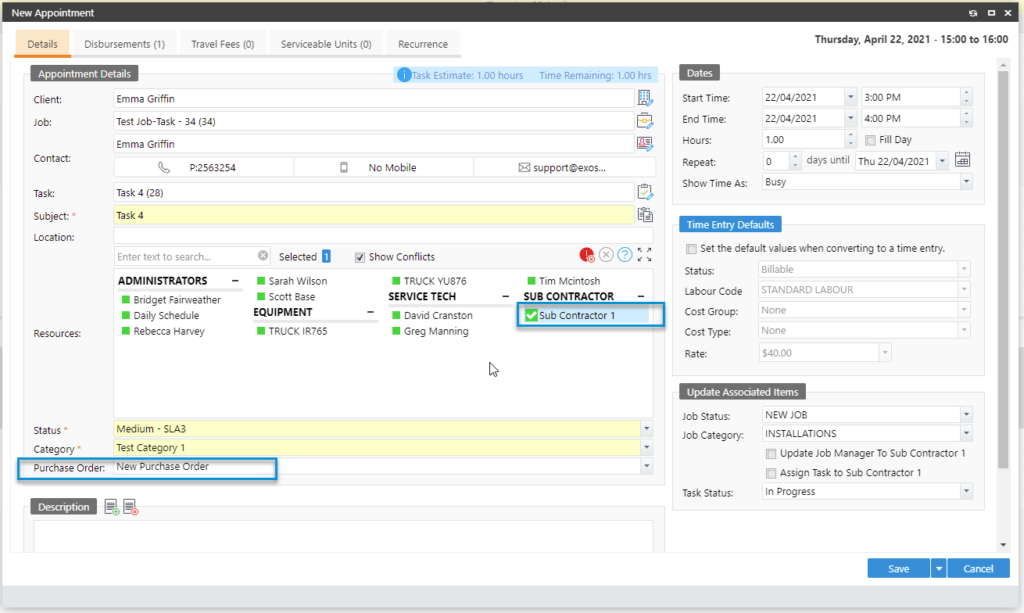The height and width of the screenshot is (613, 1024).
Task: Open job lookup icon beside Test Job-Task
Action: [x=645, y=121]
